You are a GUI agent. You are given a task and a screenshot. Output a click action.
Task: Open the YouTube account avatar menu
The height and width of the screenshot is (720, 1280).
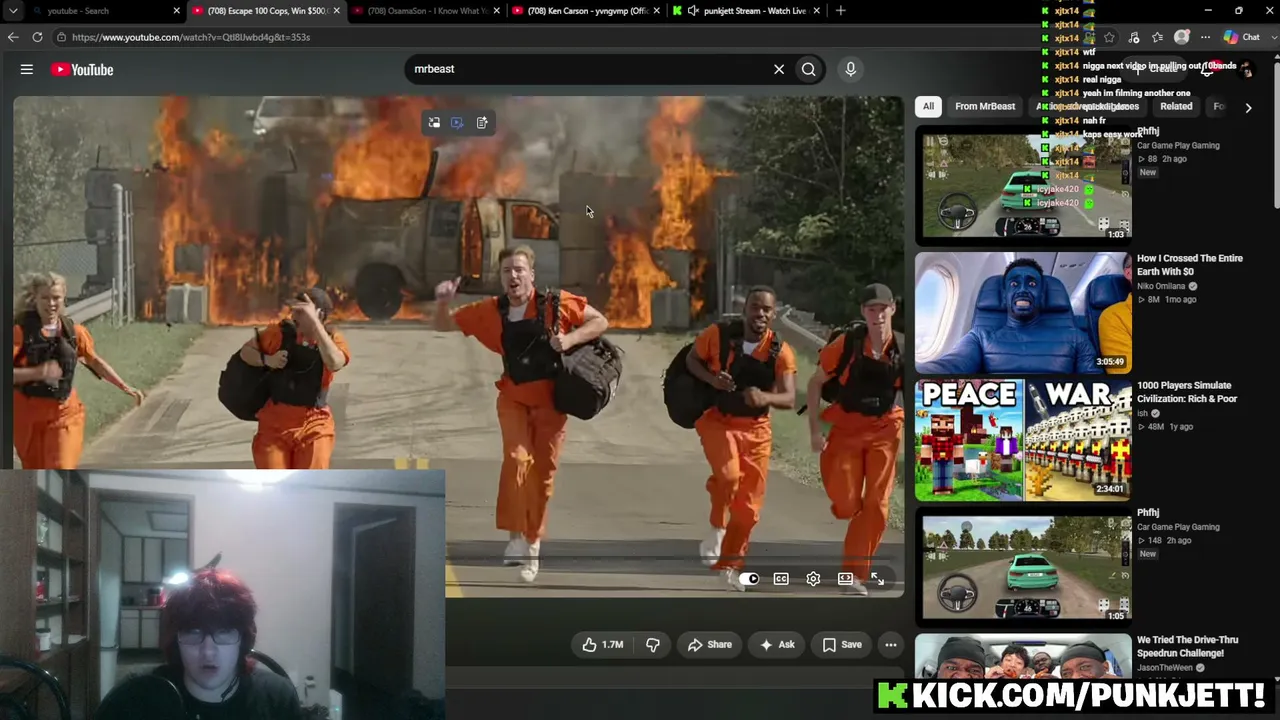pyautogui.click(x=1245, y=69)
